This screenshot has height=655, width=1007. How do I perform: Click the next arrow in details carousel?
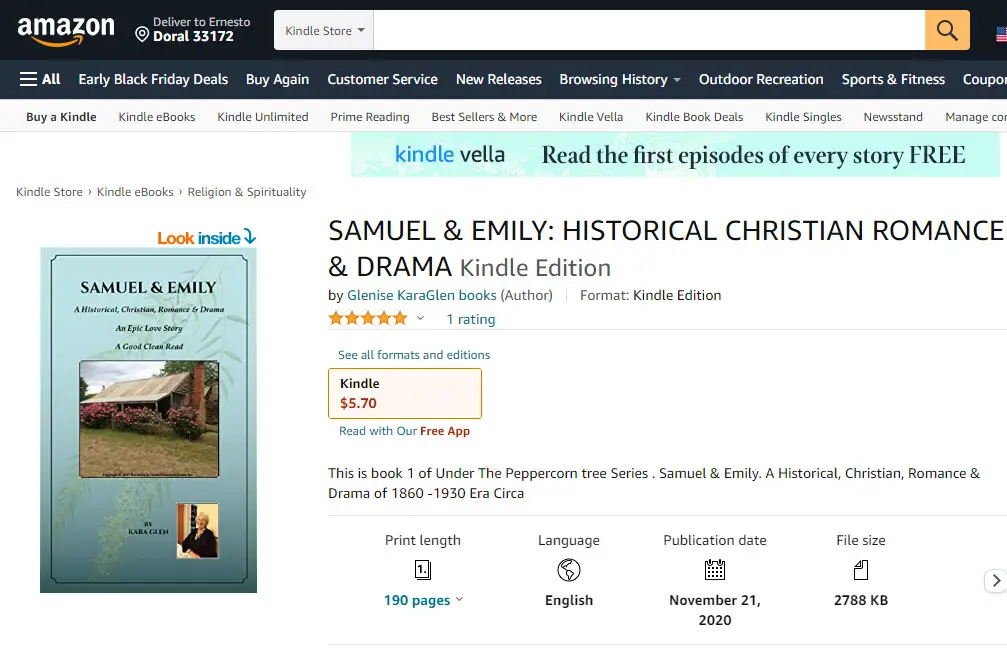coord(995,580)
